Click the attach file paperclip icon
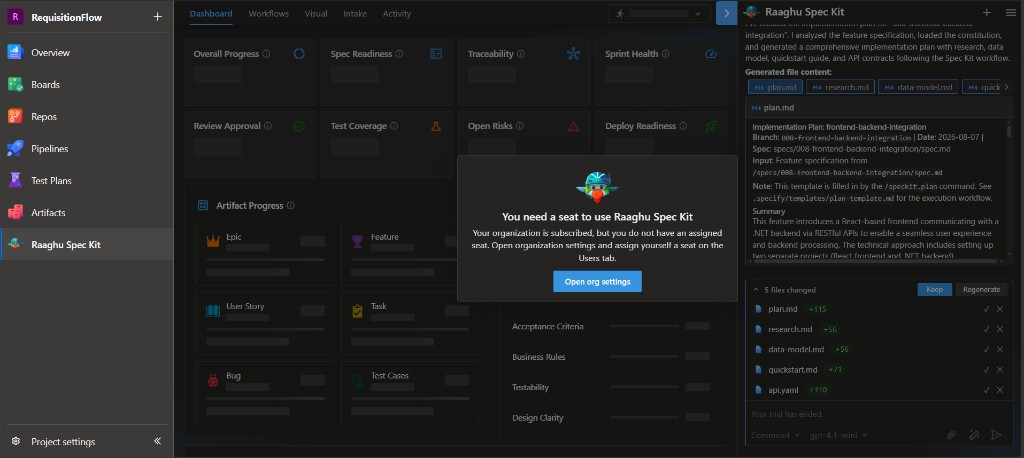1024x458 pixels. click(952, 434)
